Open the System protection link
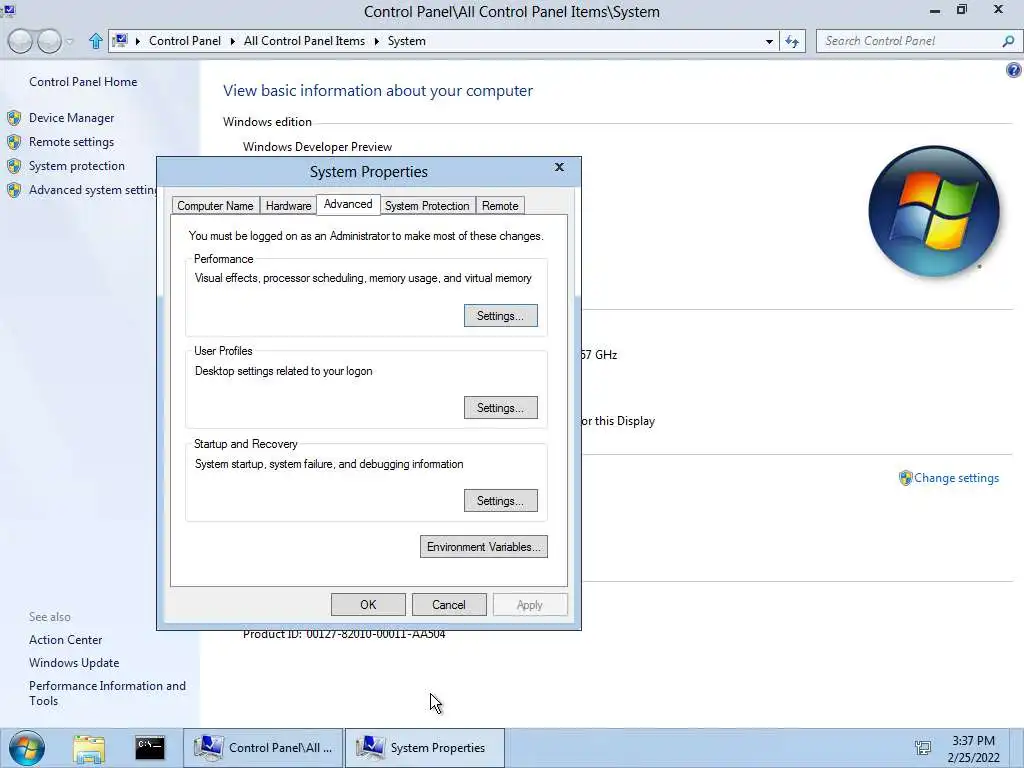Viewport: 1024px width, 768px height. tap(76, 166)
